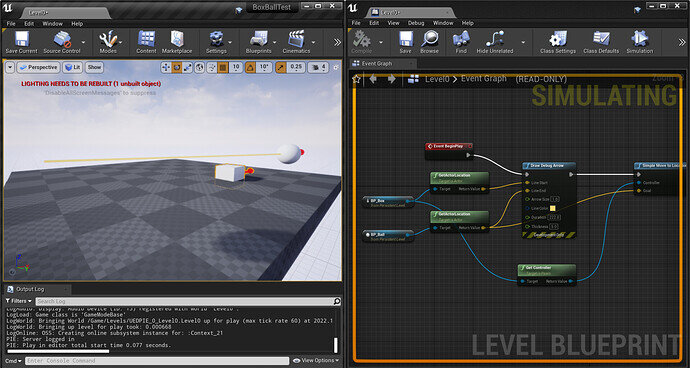The height and width of the screenshot is (368, 690).
Task: Open the Help menu in the Blueprint editor
Action: [468, 23]
